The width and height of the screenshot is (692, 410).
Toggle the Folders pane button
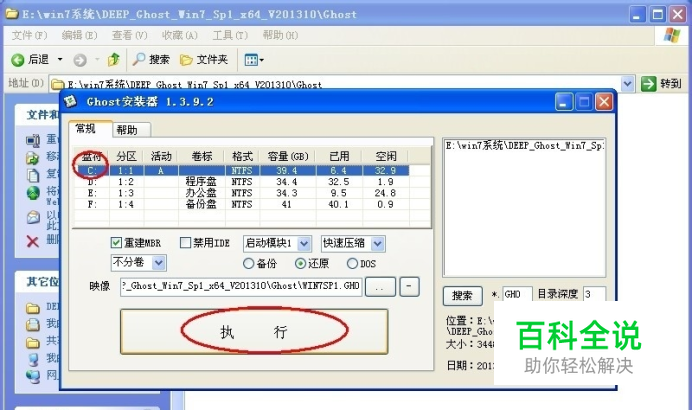tap(204, 60)
